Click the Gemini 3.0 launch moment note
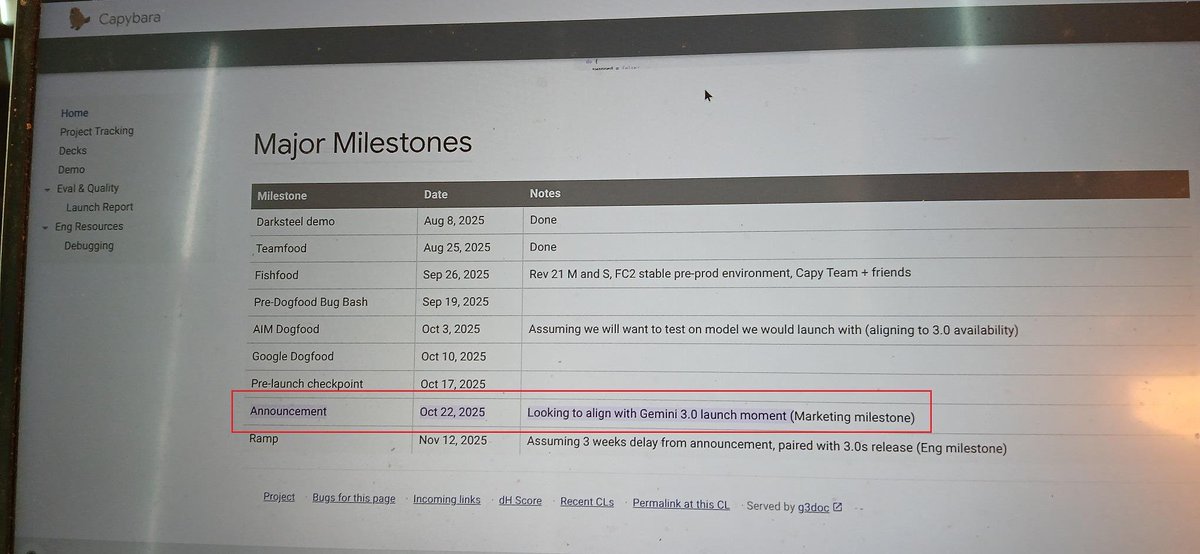The height and width of the screenshot is (554, 1200). [721, 414]
